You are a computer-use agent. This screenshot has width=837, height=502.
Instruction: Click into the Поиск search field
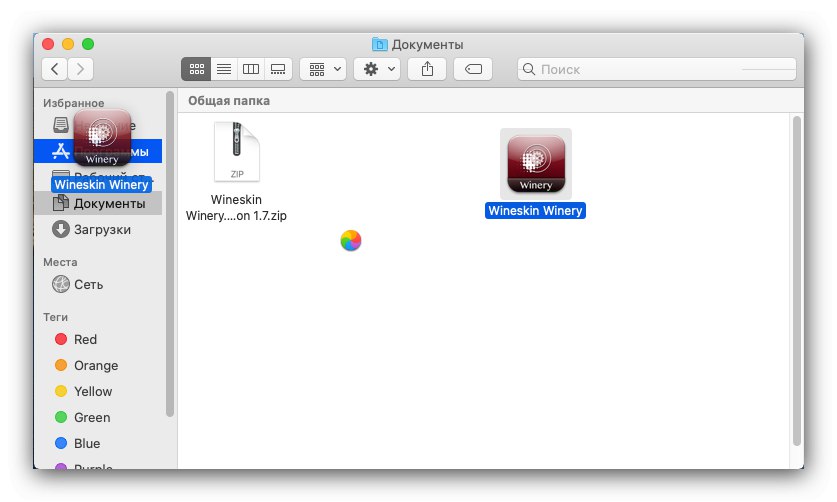coord(657,69)
